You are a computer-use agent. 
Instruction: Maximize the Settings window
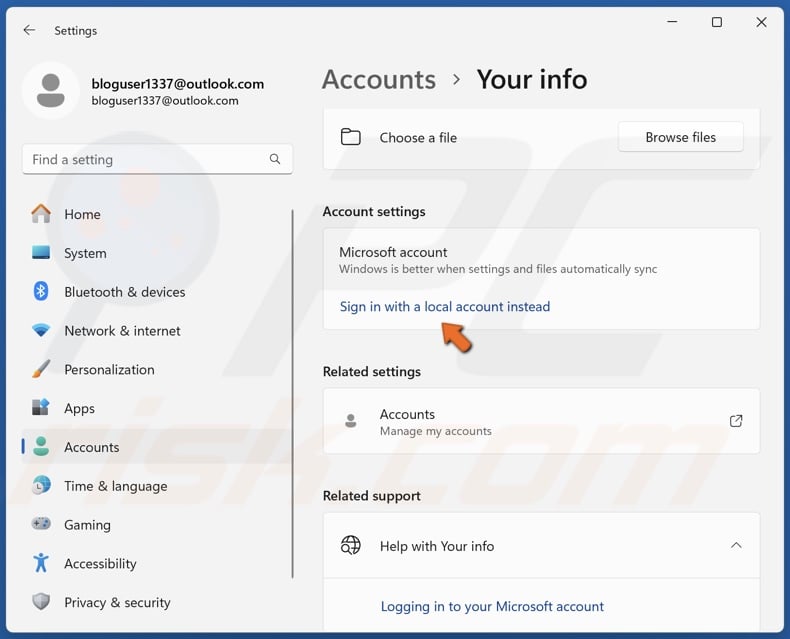(716, 22)
